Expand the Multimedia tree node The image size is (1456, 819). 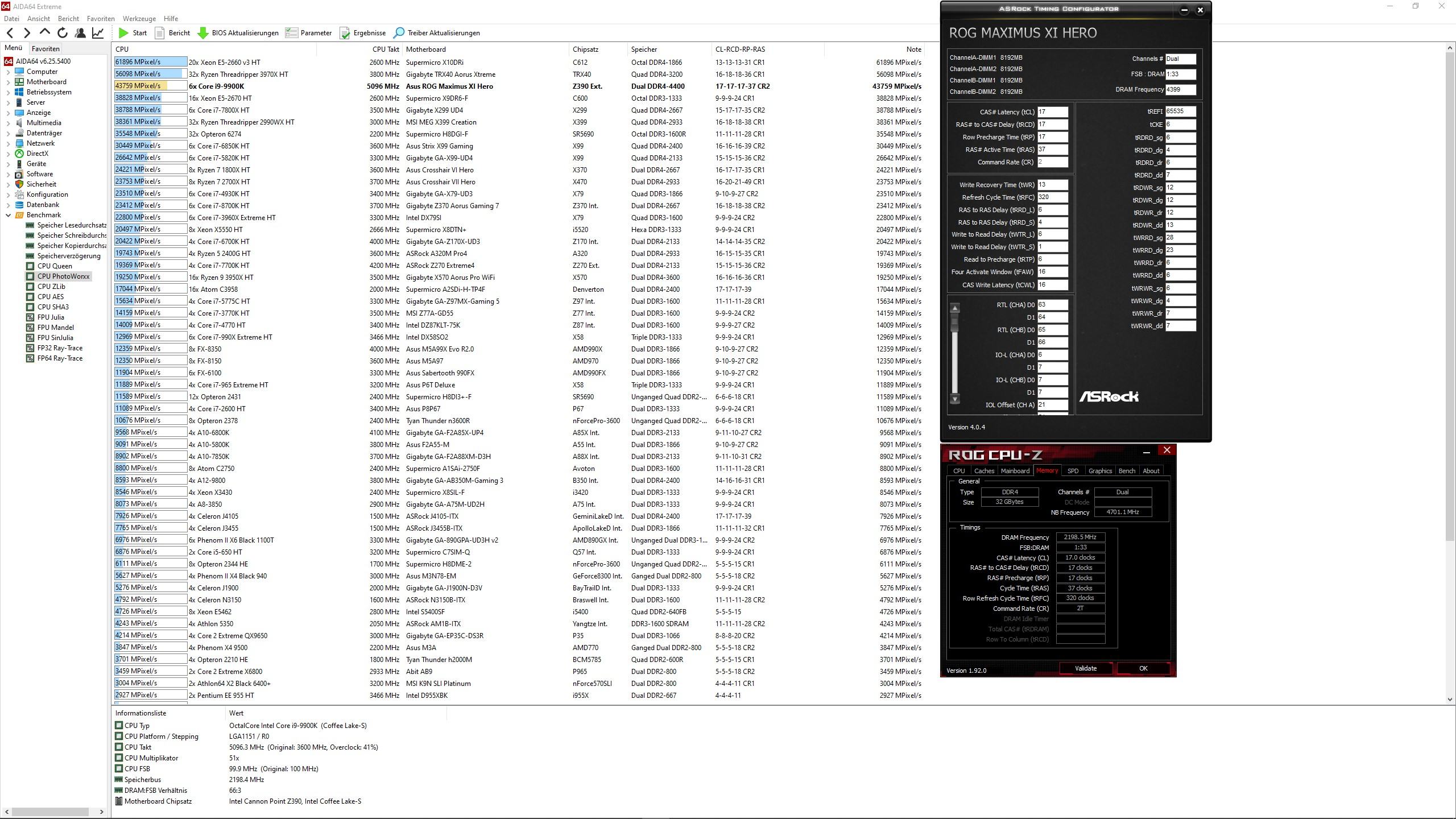pos(8,123)
